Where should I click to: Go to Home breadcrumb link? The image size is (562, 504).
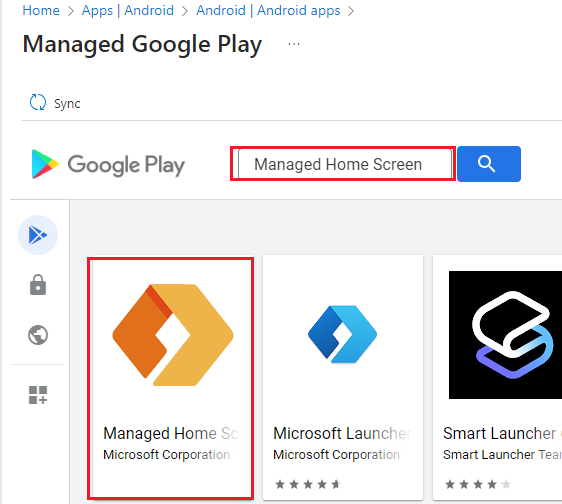pyautogui.click(x=41, y=10)
